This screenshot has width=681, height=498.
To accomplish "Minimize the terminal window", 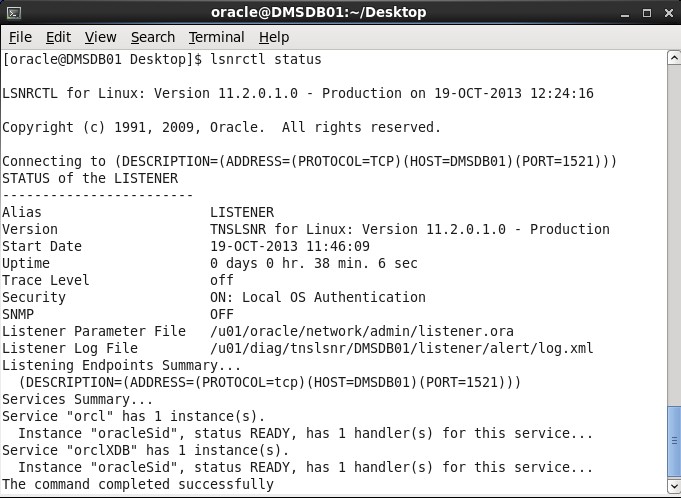I will point(625,13).
